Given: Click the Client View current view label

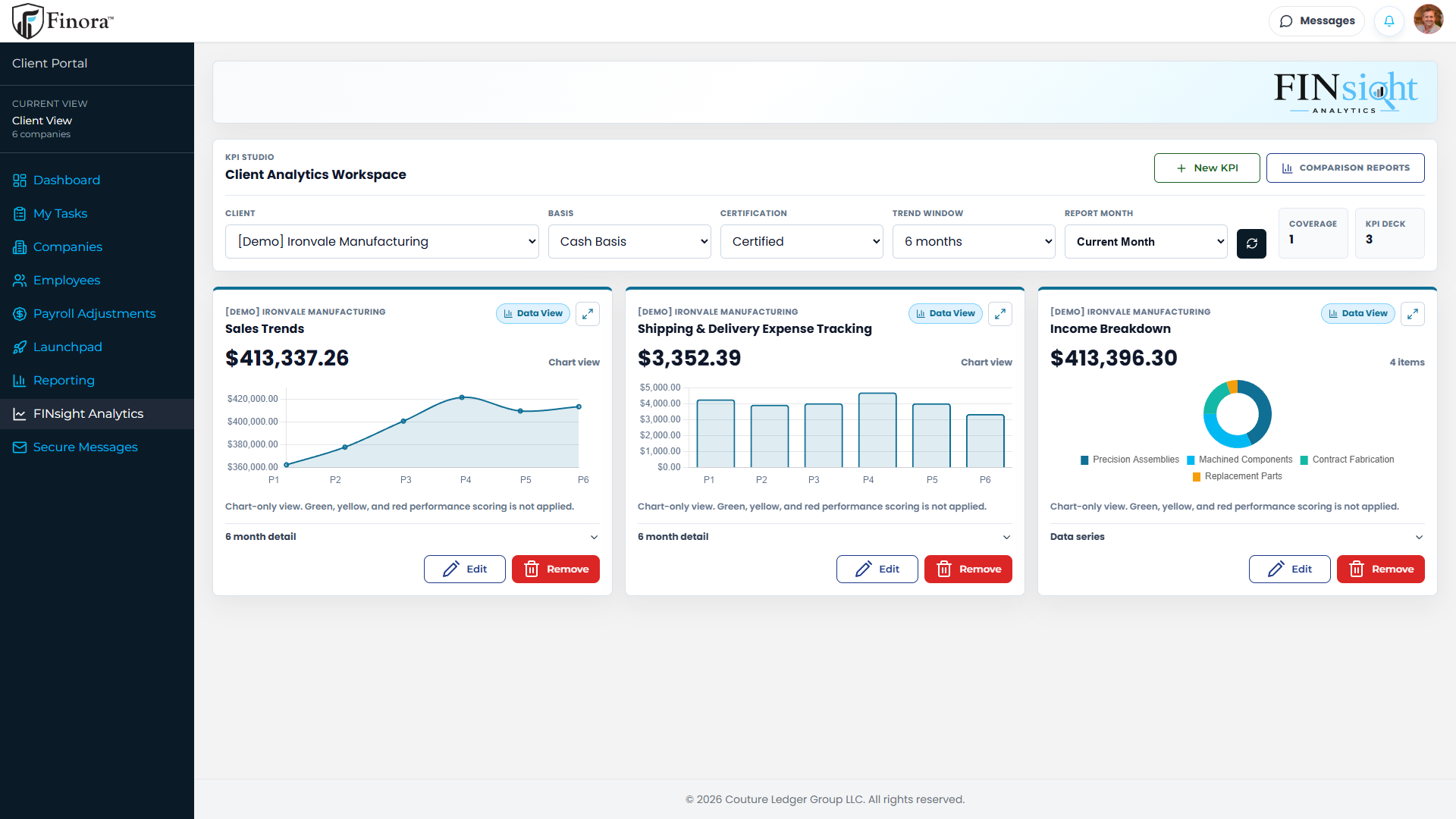Looking at the screenshot, I should click(x=42, y=121).
